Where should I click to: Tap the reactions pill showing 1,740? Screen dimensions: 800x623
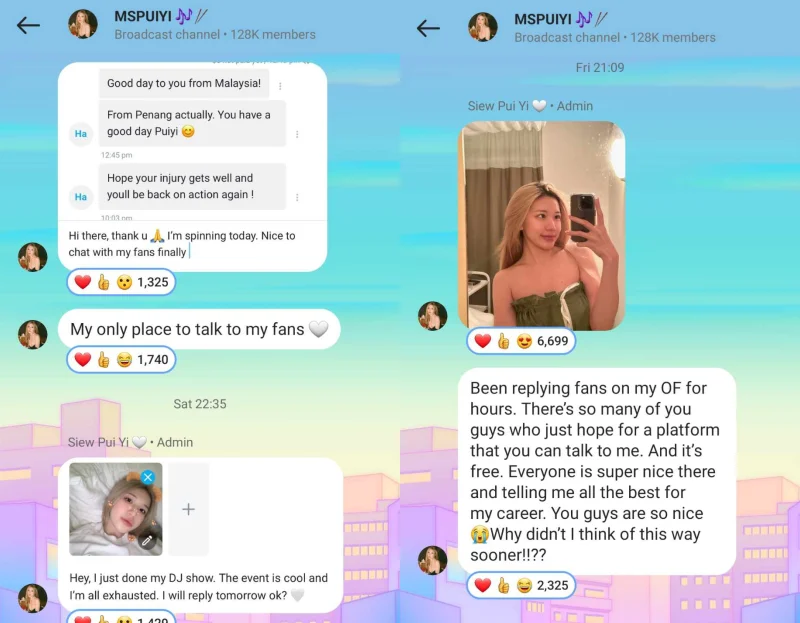point(121,359)
